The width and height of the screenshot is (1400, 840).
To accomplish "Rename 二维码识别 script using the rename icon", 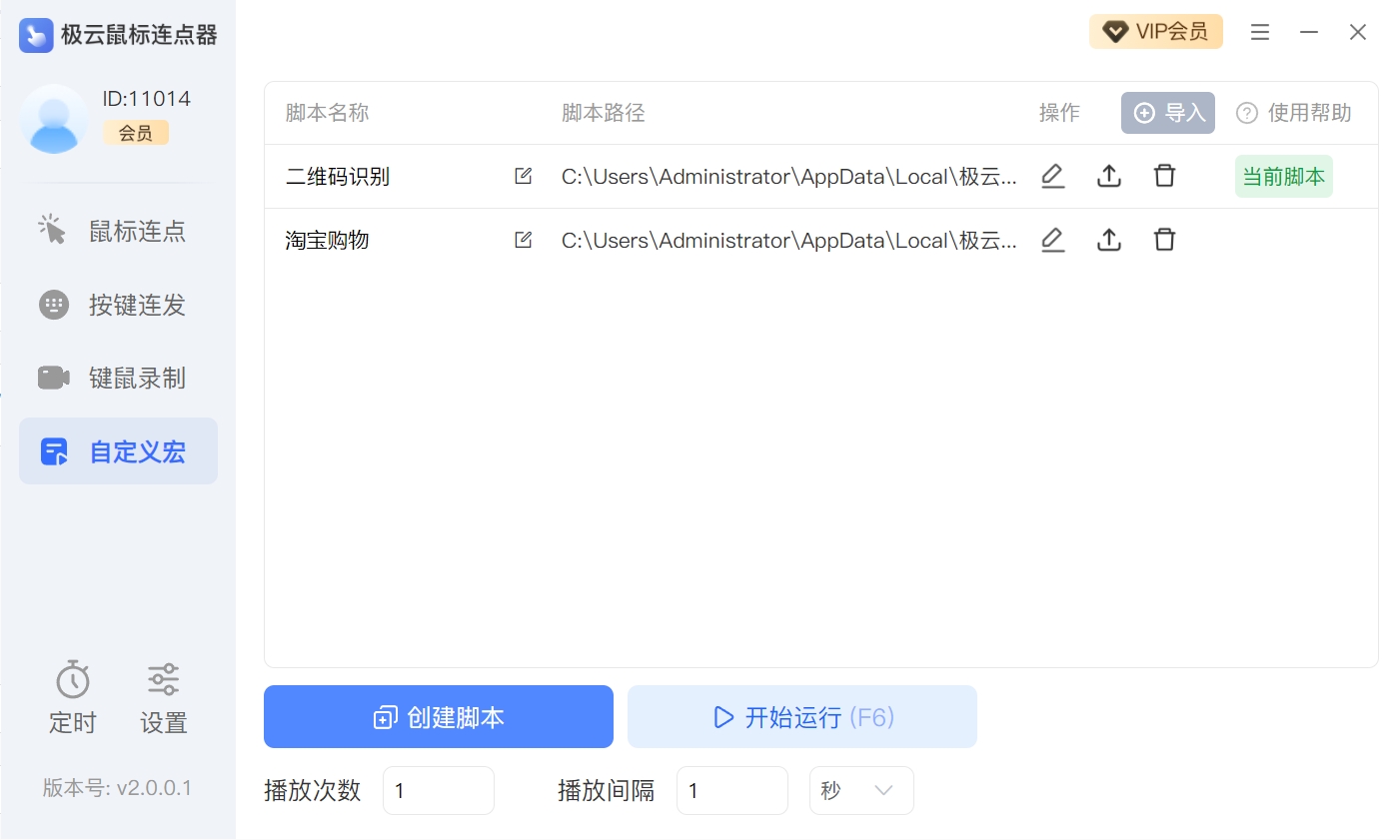I will point(523,176).
